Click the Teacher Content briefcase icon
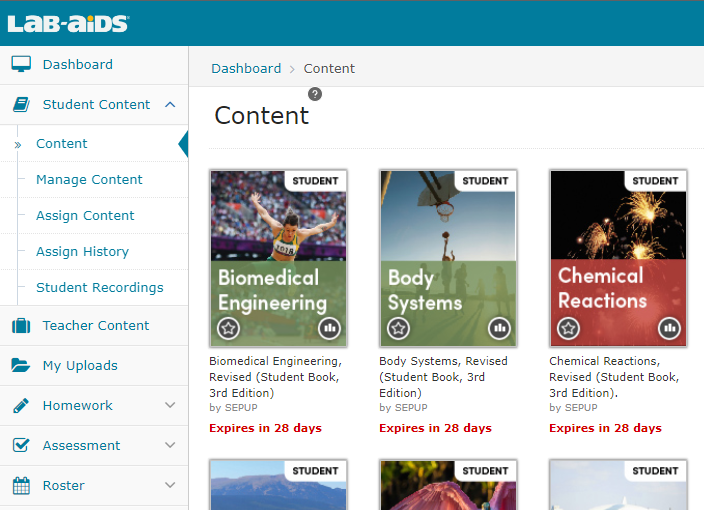The height and width of the screenshot is (510, 704). (x=21, y=326)
